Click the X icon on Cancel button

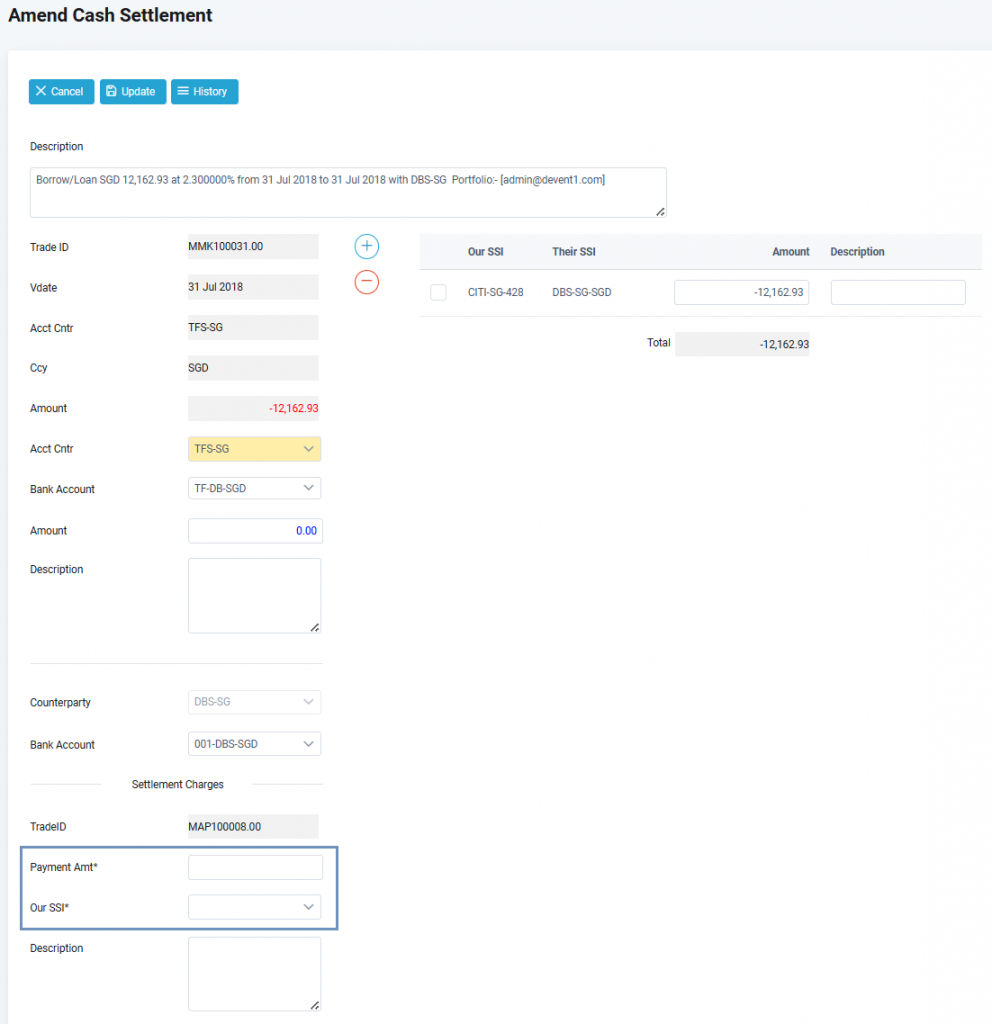click(40, 91)
